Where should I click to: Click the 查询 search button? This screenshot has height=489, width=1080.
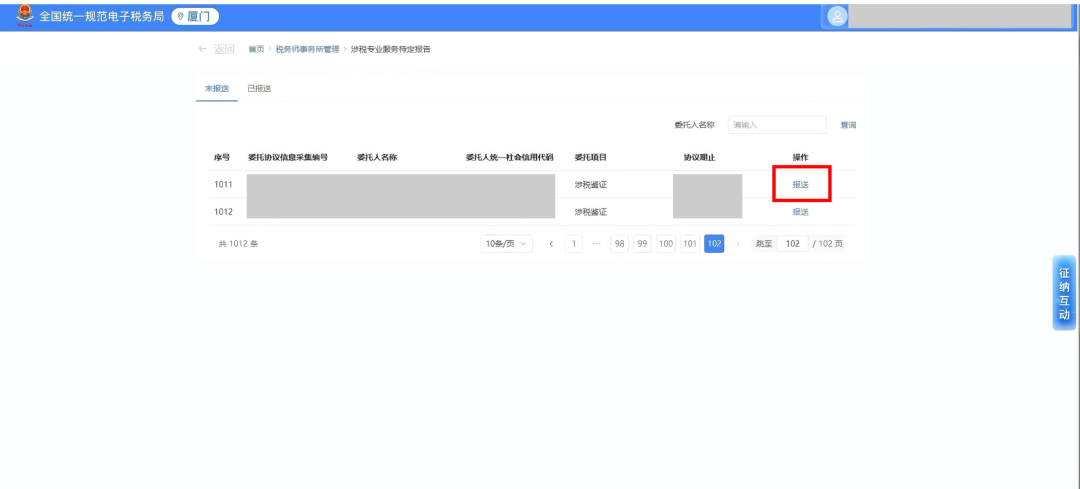(x=848, y=125)
